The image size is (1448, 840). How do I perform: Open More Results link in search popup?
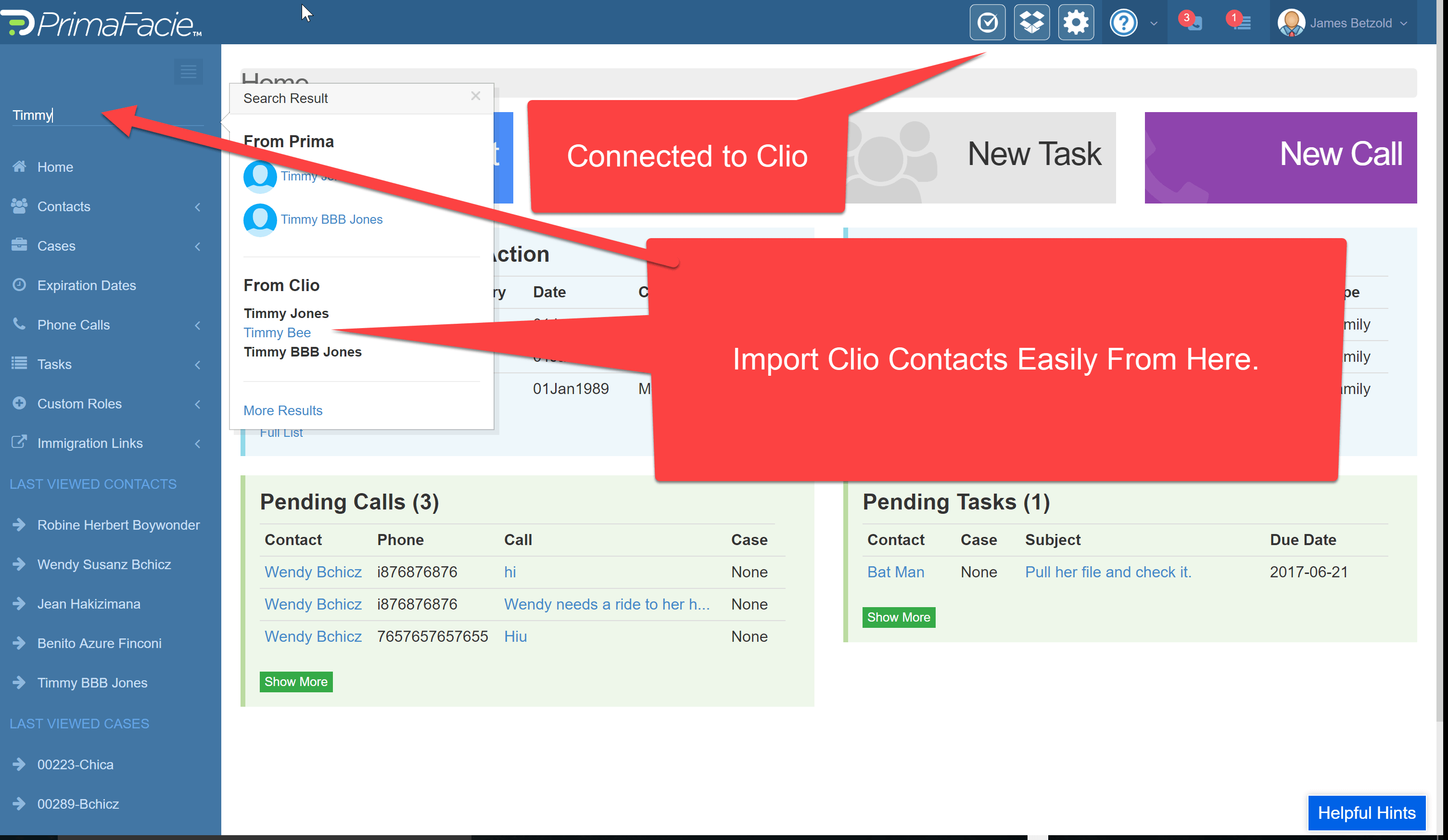click(283, 410)
